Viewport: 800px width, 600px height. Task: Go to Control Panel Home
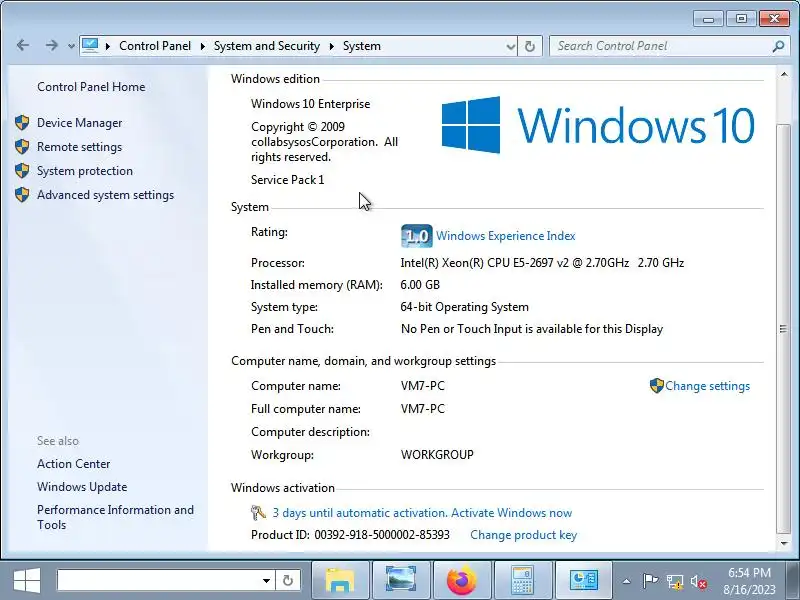point(91,87)
